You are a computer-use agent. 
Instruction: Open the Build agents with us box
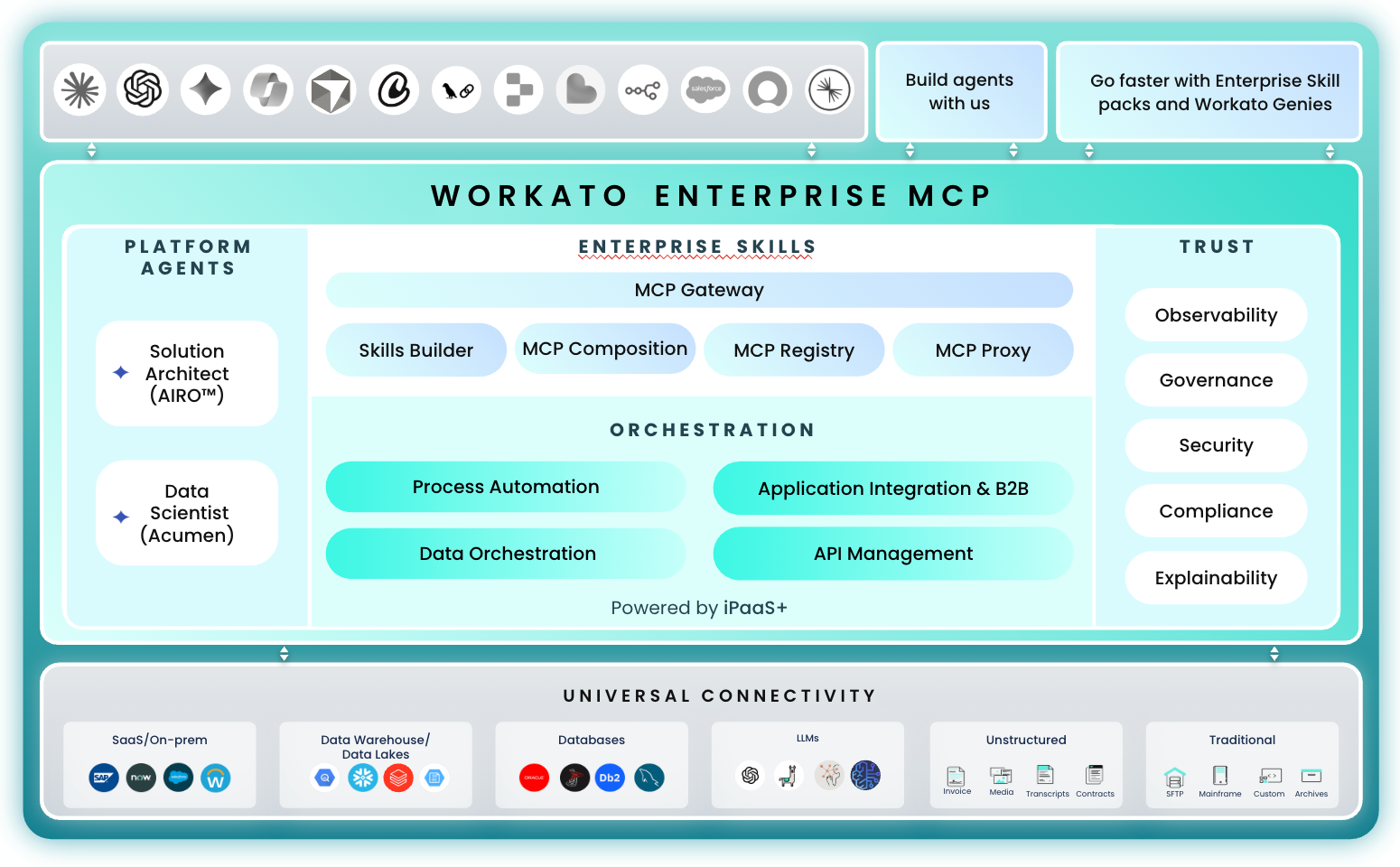tap(960, 92)
